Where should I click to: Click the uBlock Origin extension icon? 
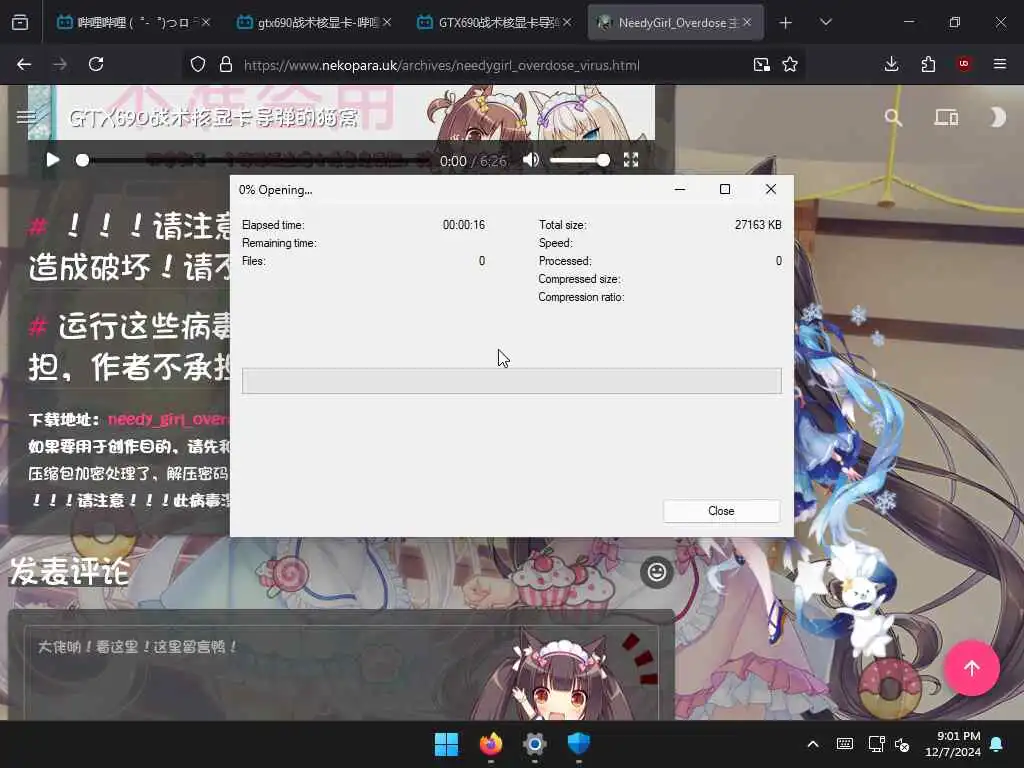964,65
